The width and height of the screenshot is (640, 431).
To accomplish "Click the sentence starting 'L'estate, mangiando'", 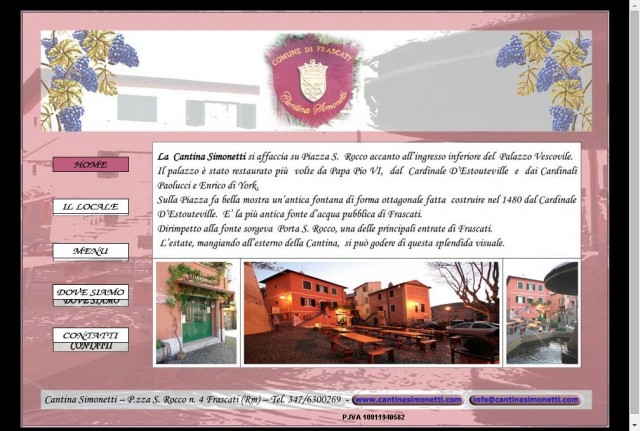I will point(332,243).
